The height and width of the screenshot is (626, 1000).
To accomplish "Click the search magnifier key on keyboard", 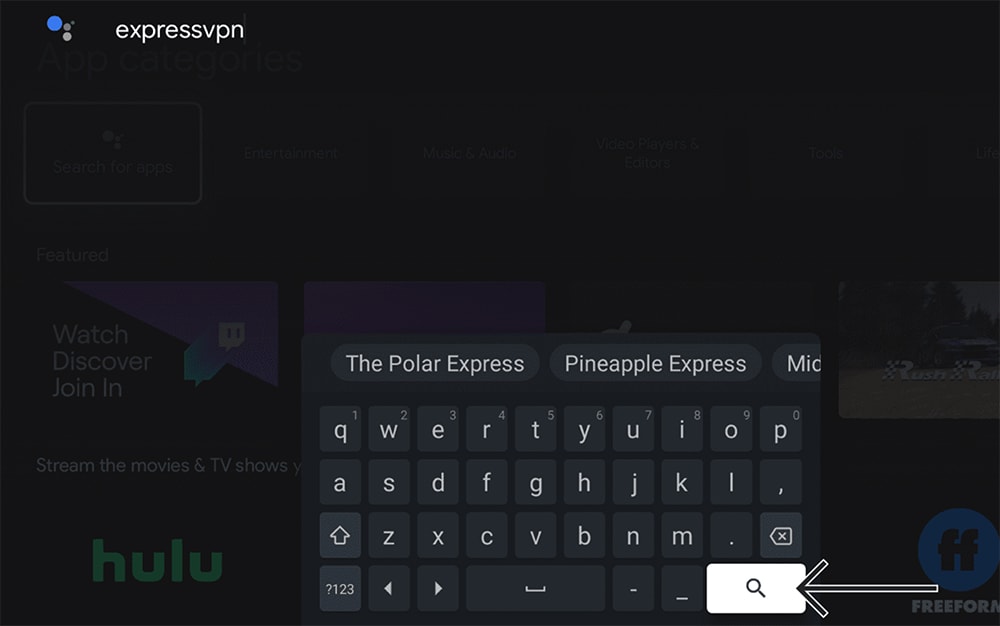I will [x=756, y=588].
